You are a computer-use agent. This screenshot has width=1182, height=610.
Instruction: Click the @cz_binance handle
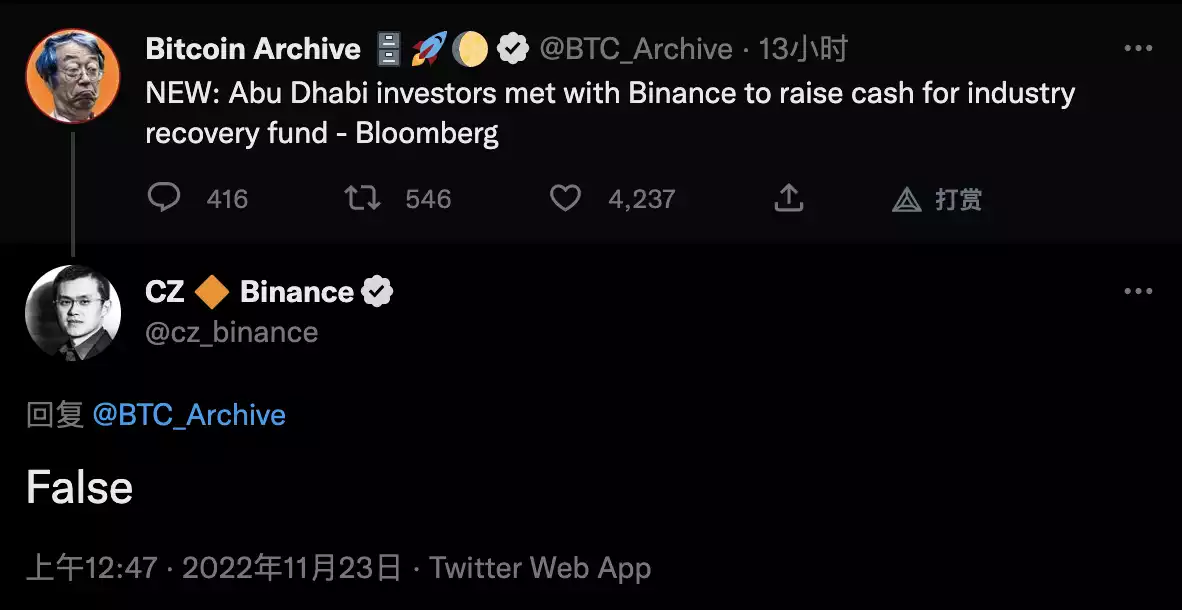pos(232,332)
